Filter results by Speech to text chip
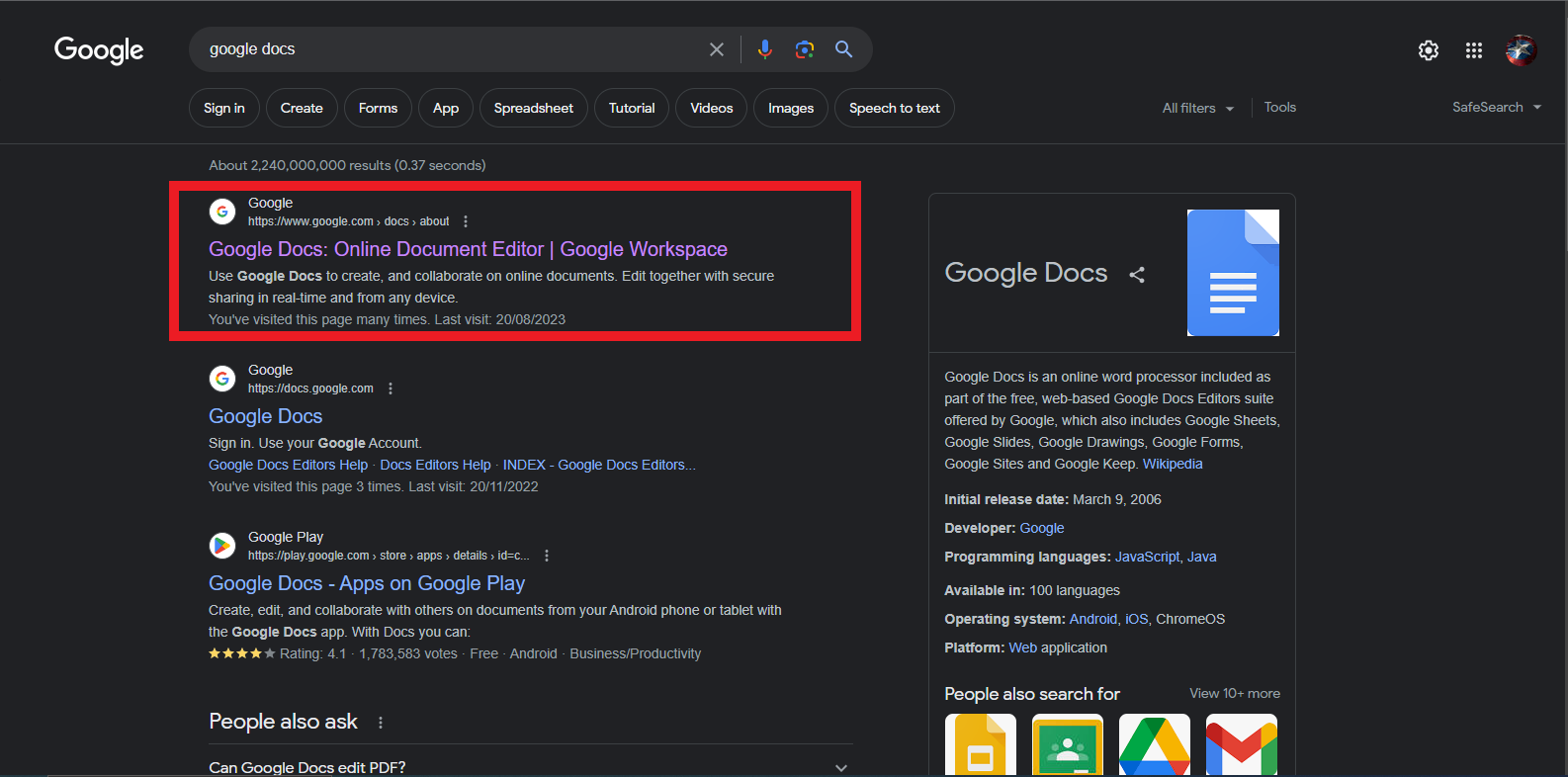Viewport: 1568px width, 777px height. click(895, 108)
